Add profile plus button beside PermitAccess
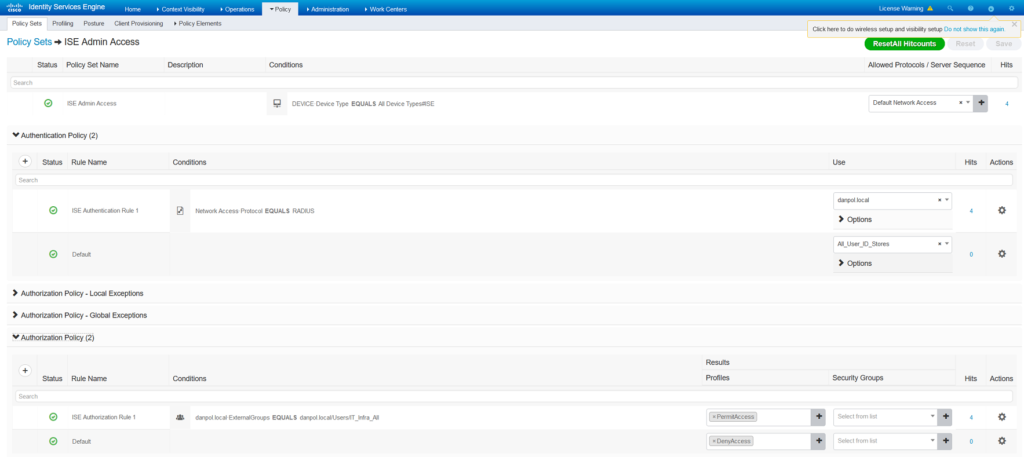The height and width of the screenshot is (457, 1024). [x=818, y=417]
